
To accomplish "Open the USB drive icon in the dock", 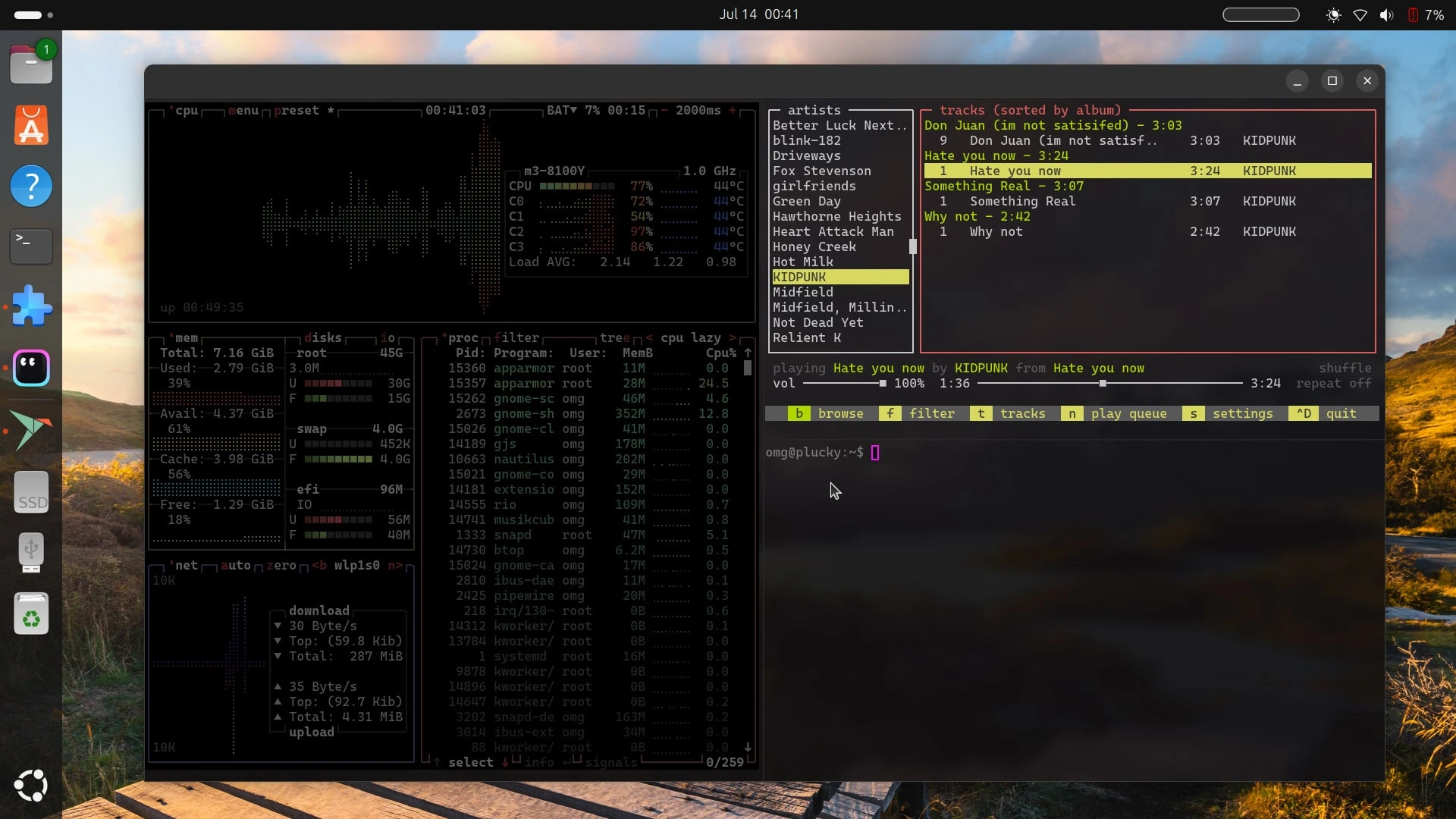I will pos(31,552).
